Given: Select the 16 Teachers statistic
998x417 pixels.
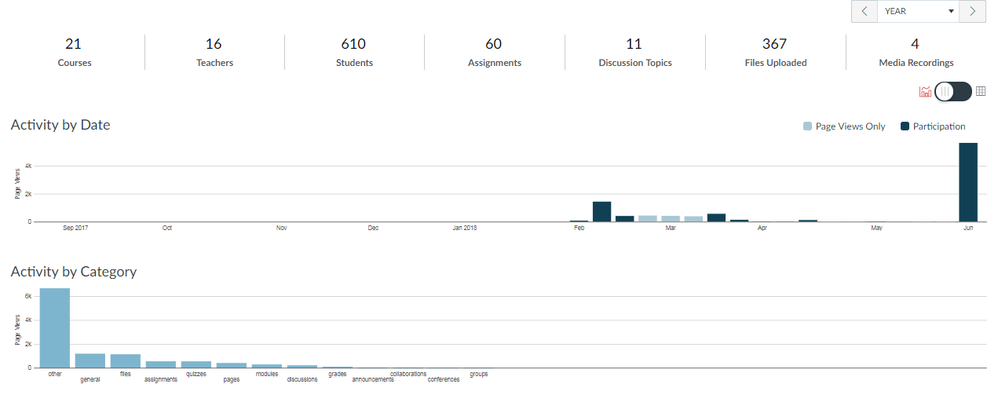Looking at the screenshot, I should (213, 52).
